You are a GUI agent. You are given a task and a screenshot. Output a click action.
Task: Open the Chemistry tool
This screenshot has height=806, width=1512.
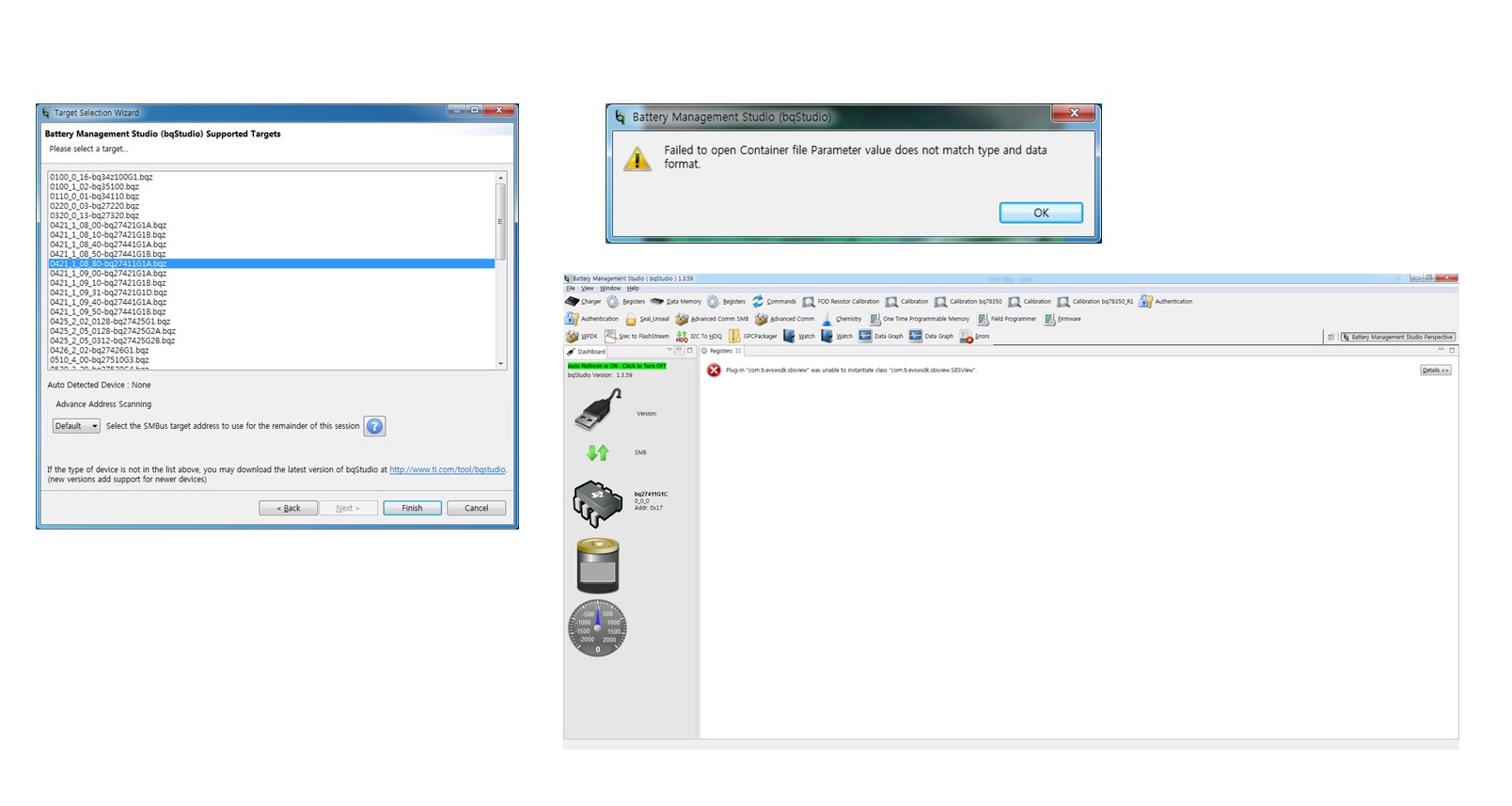pyautogui.click(x=842, y=319)
